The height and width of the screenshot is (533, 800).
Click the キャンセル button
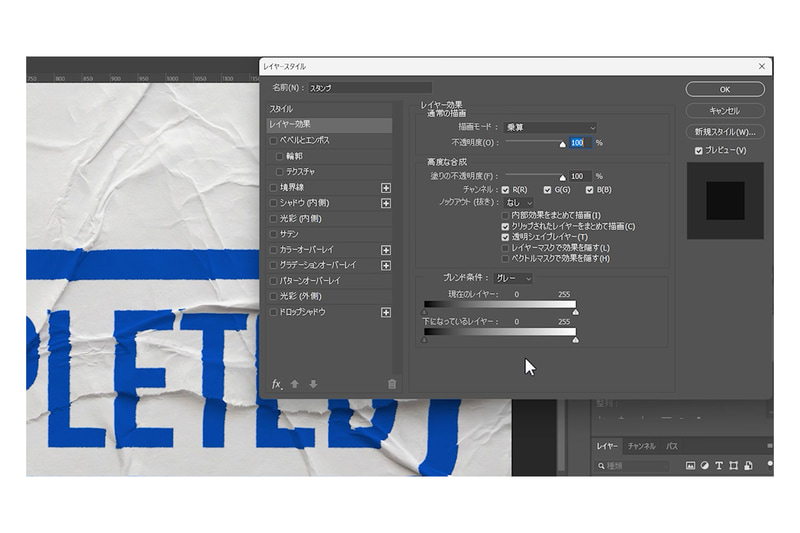[x=725, y=111]
